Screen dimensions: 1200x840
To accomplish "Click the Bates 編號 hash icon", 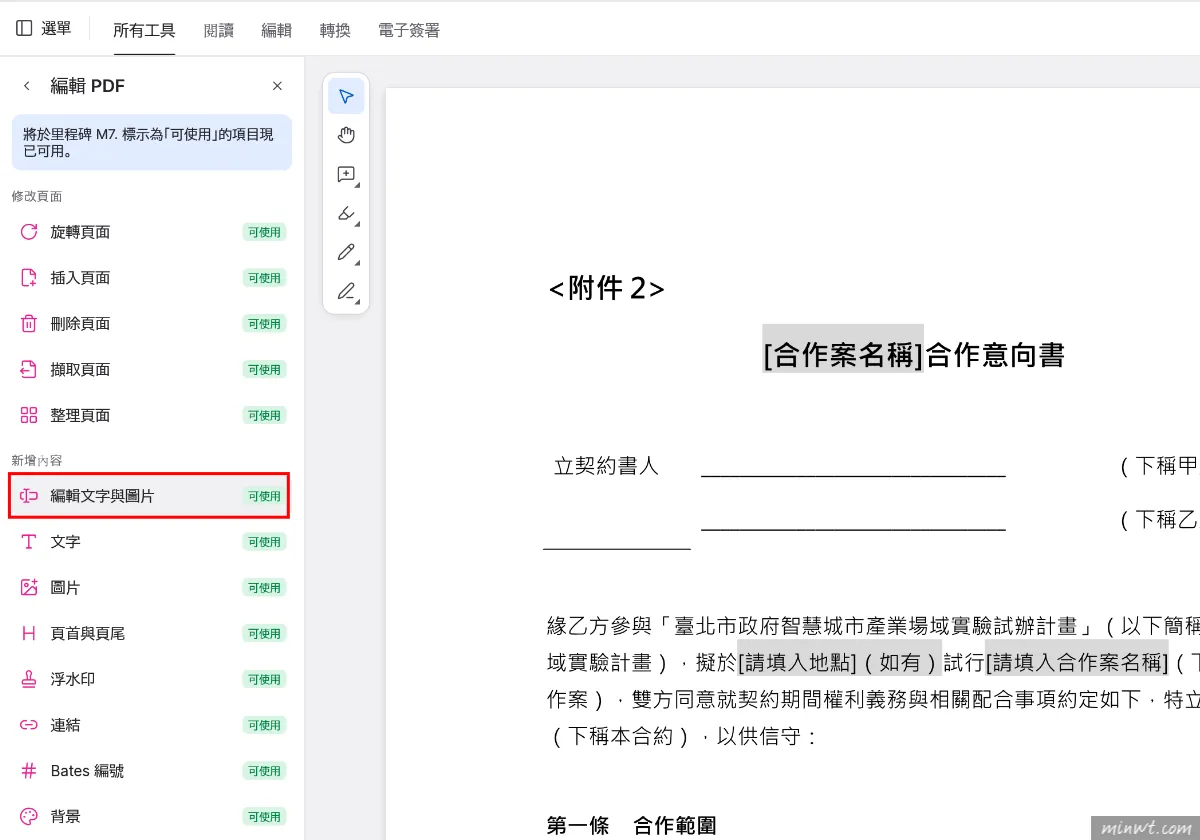I will click(x=29, y=771).
